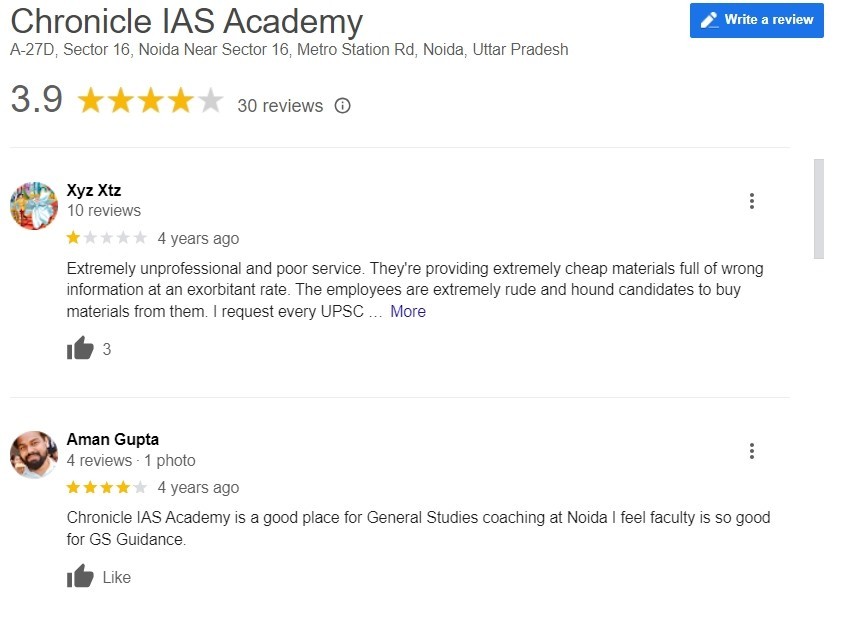
Task: Click thumbs-up icon on Aman Gupta review
Action: 80,576
